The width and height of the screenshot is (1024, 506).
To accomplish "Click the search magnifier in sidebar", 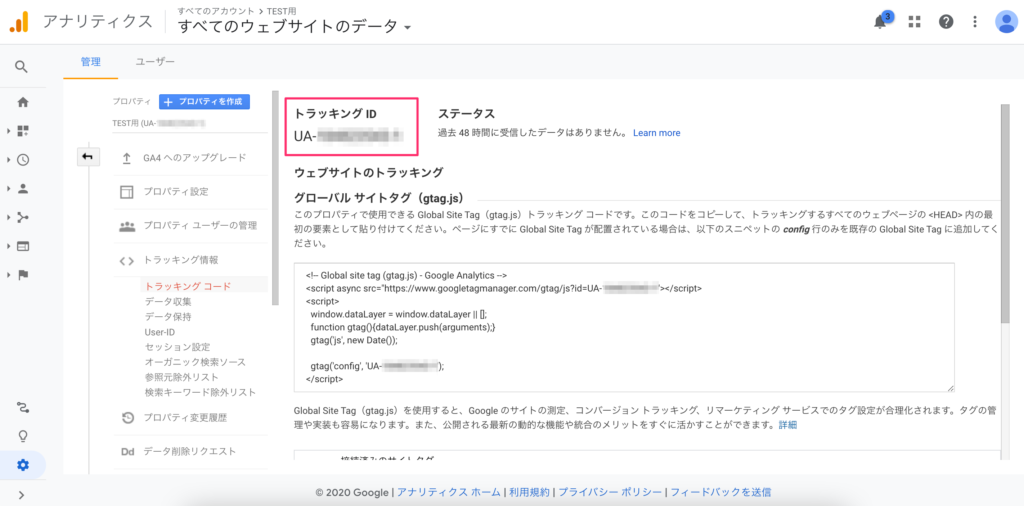I will (22, 66).
